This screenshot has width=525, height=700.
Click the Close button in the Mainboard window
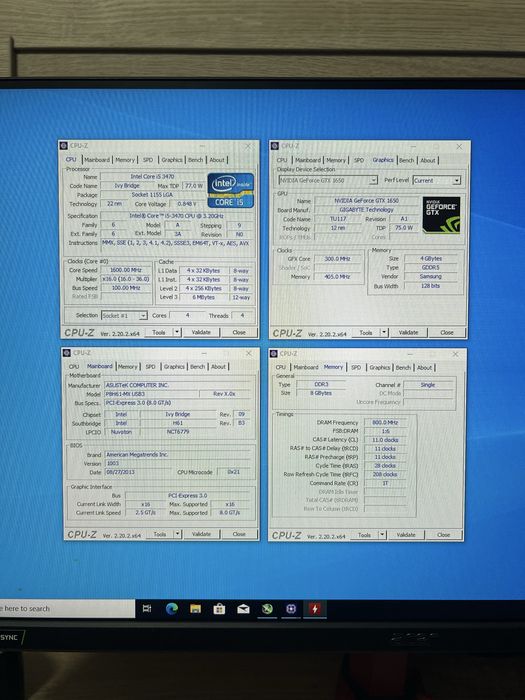click(239, 534)
